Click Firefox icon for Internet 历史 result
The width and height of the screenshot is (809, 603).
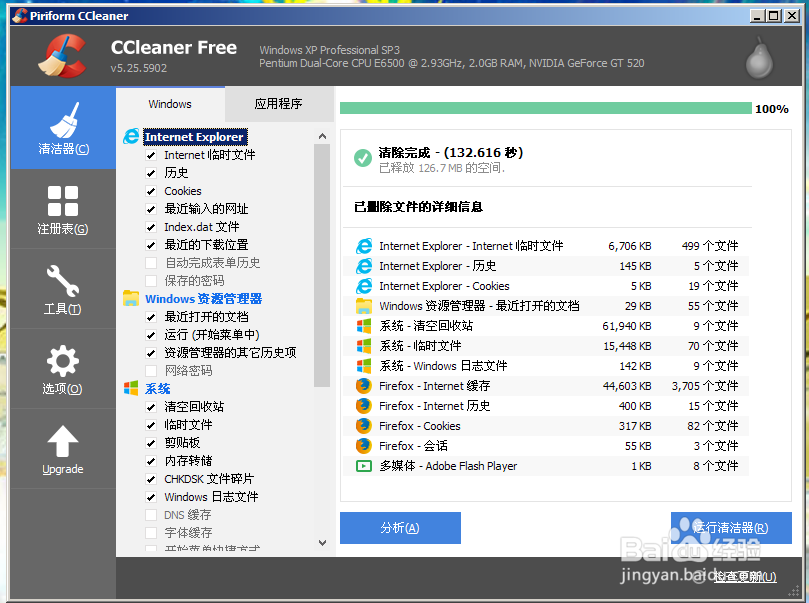(364, 406)
